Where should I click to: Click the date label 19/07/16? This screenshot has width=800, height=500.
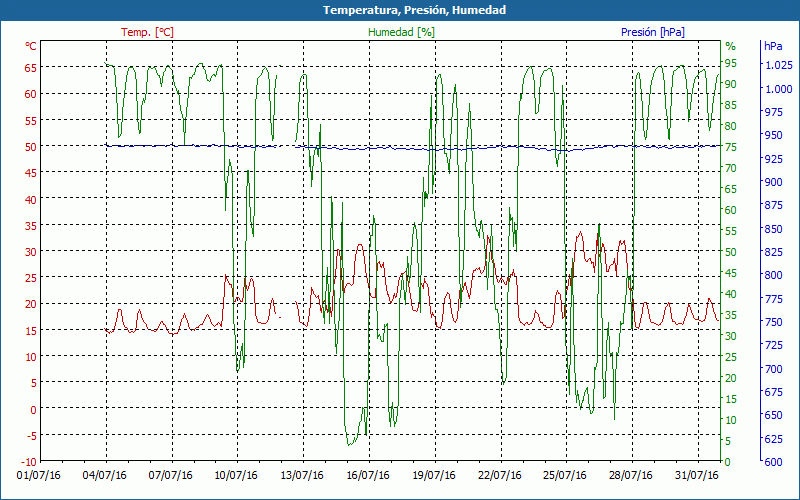(x=434, y=475)
